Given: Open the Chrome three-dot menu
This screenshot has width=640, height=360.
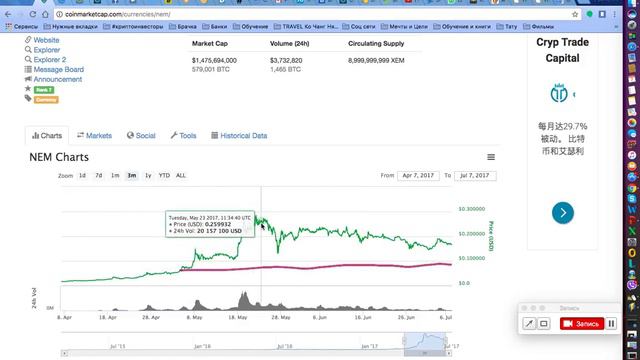Looking at the screenshot, I should tap(614, 14).
